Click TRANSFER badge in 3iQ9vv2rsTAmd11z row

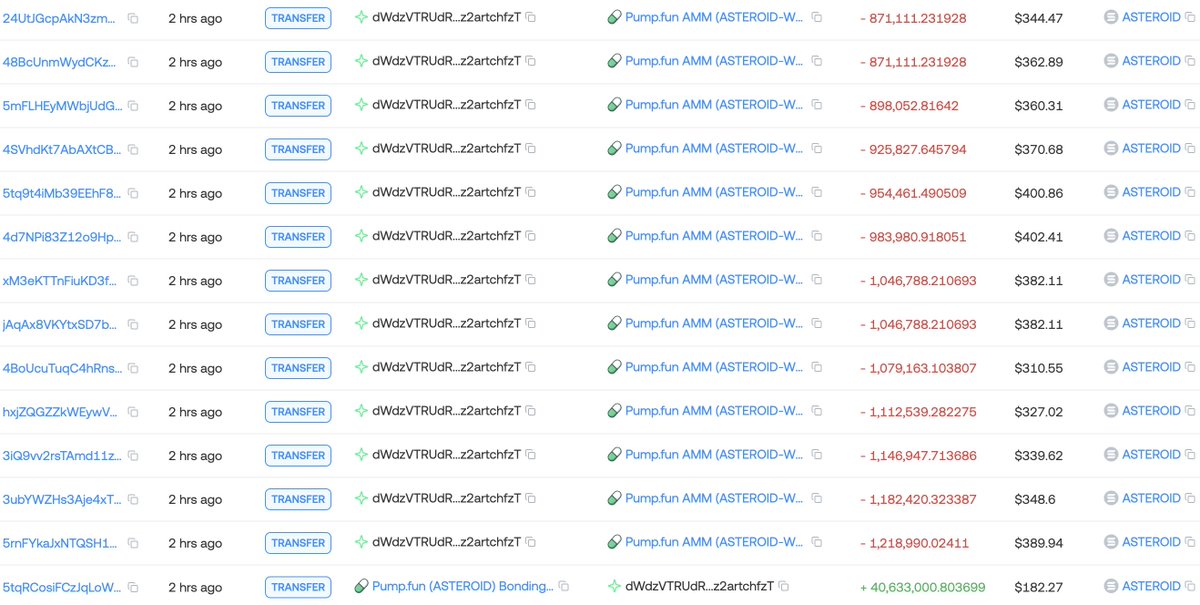pos(298,455)
